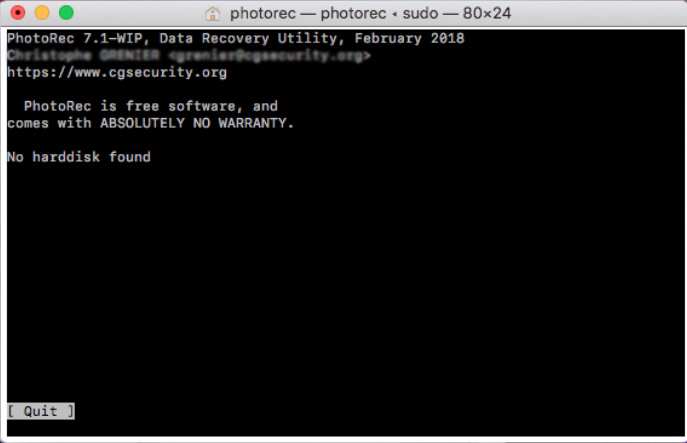Click the small triangle before 'sudo' in title
The image size is (687, 443).
point(394,14)
